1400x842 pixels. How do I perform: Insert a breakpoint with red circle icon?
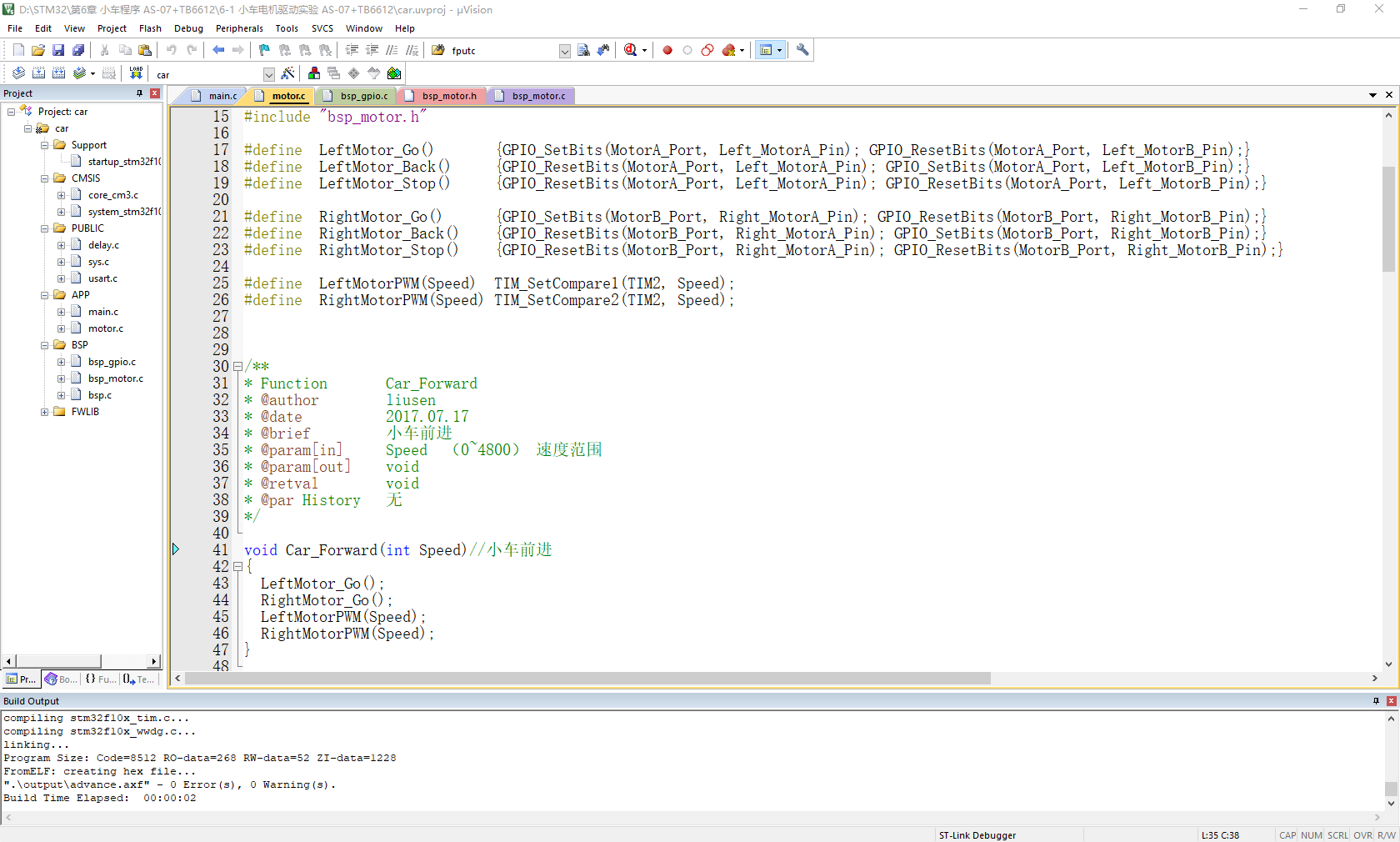point(667,50)
